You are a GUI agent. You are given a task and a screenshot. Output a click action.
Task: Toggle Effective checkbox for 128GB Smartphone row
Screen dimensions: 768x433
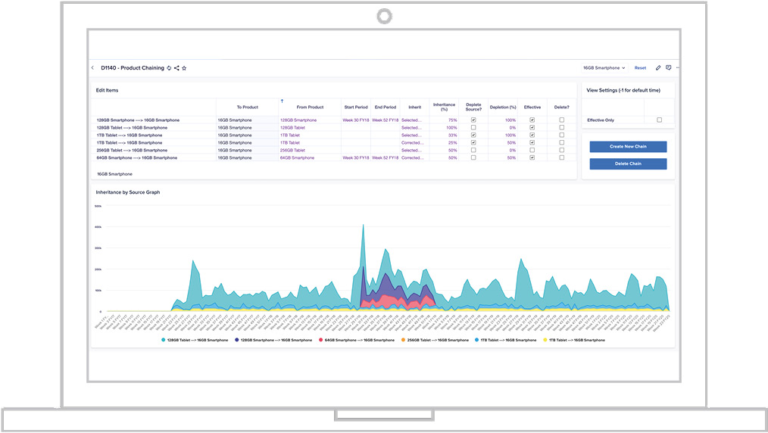click(x=532, y=120)
